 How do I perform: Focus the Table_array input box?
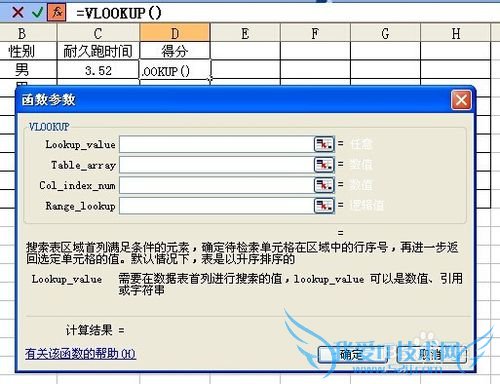217,165
